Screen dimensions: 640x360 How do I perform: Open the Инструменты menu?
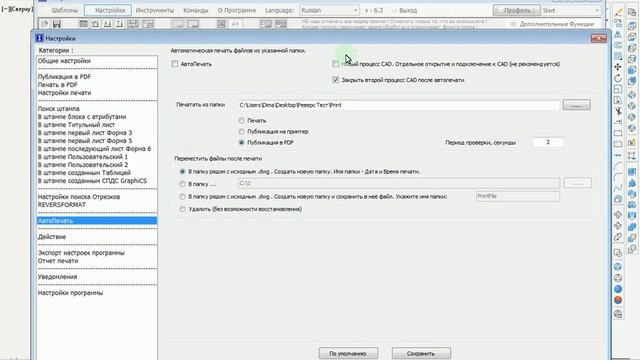155,10
